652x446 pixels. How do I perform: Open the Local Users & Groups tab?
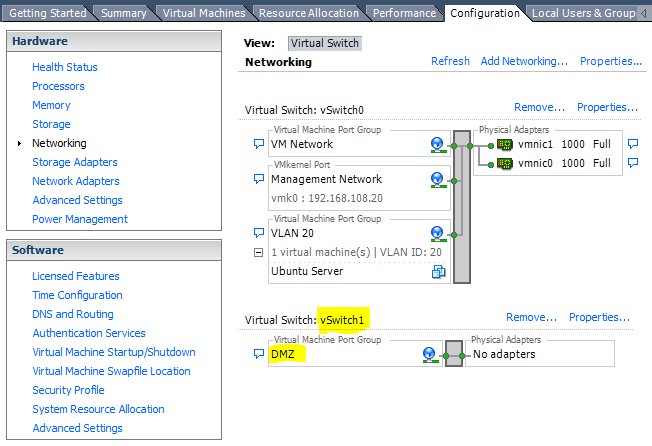click(x=583, y=13)
